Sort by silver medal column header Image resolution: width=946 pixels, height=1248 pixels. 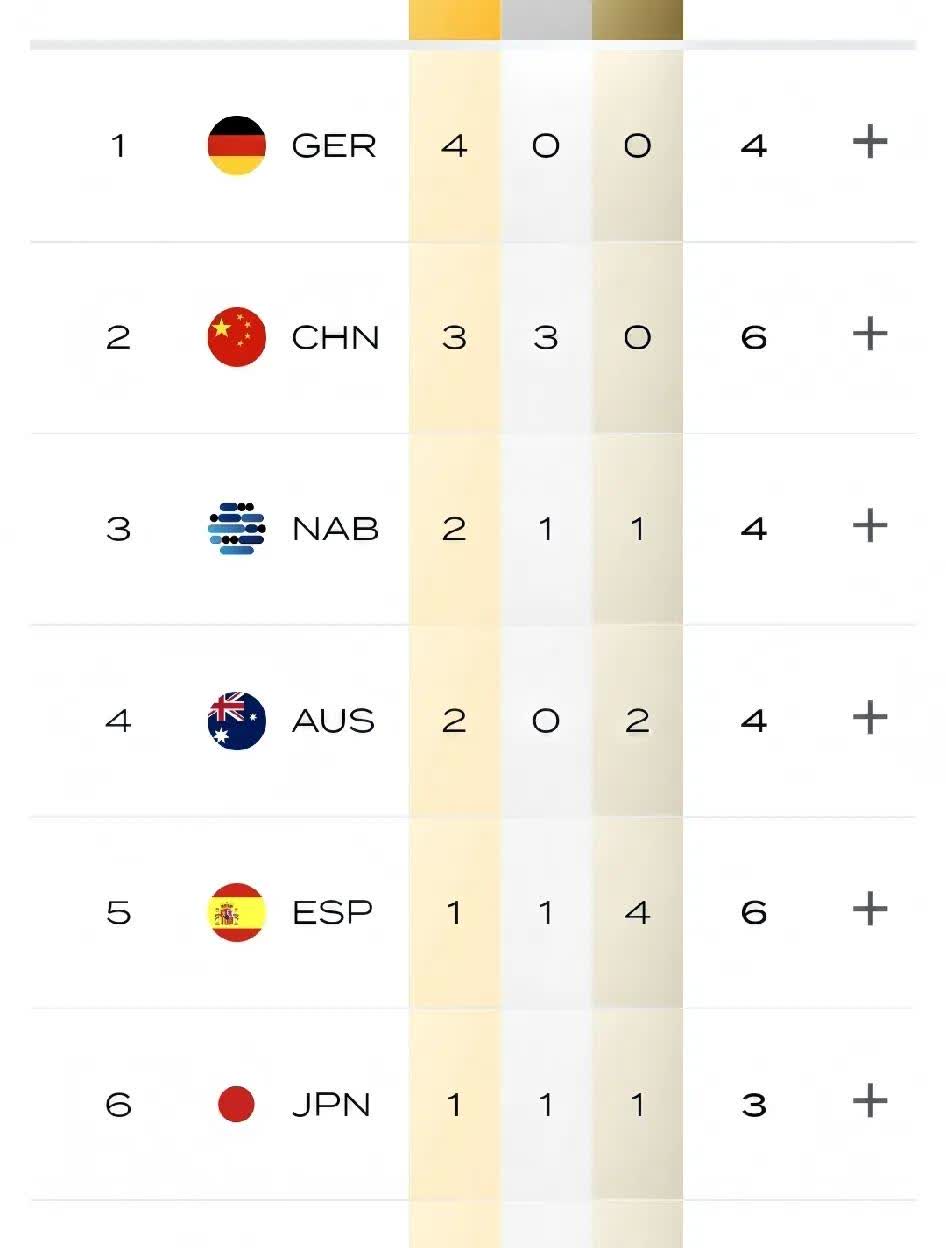(546, 20)
